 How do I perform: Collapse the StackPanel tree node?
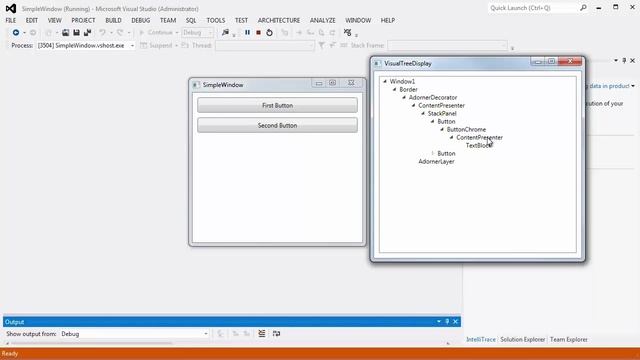coord(423,113)
